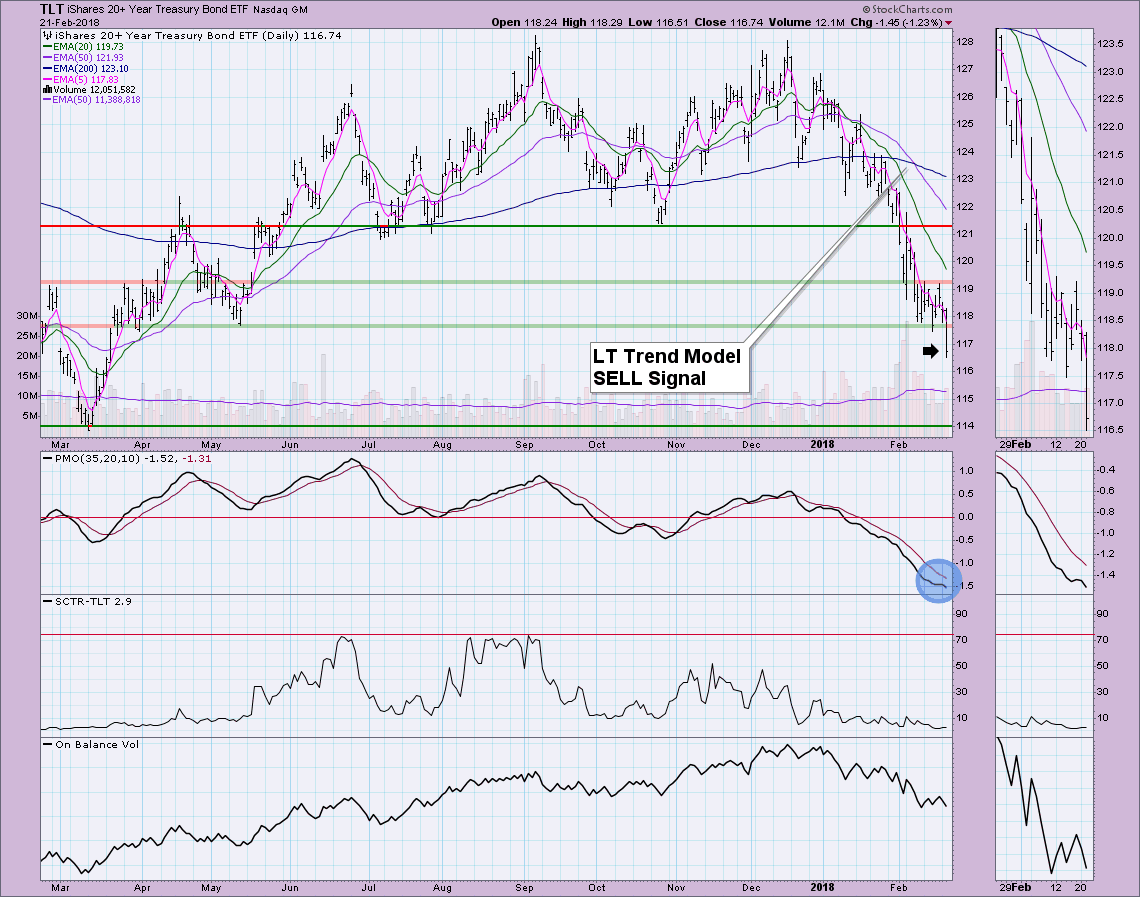Click the 128 price axis label

click(965, 41)
